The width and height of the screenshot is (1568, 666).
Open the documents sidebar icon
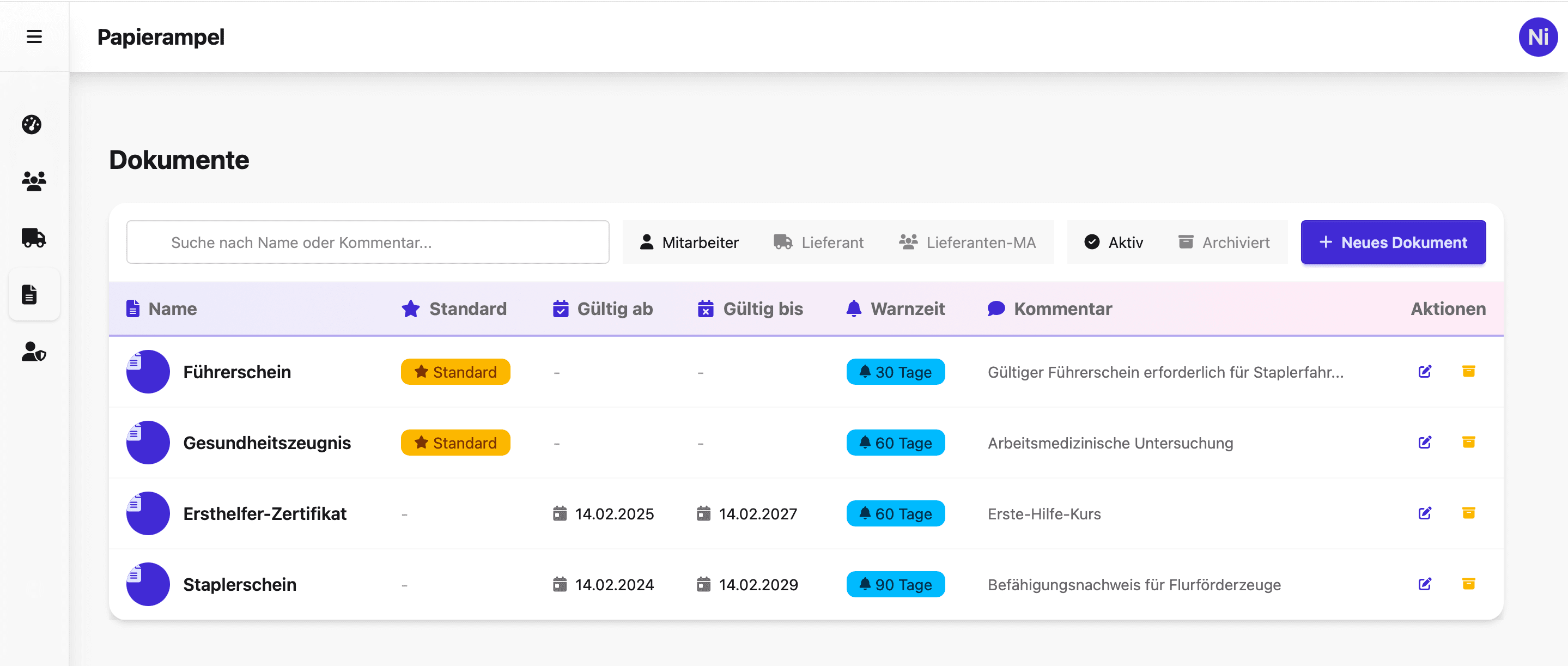coord(30,294)
